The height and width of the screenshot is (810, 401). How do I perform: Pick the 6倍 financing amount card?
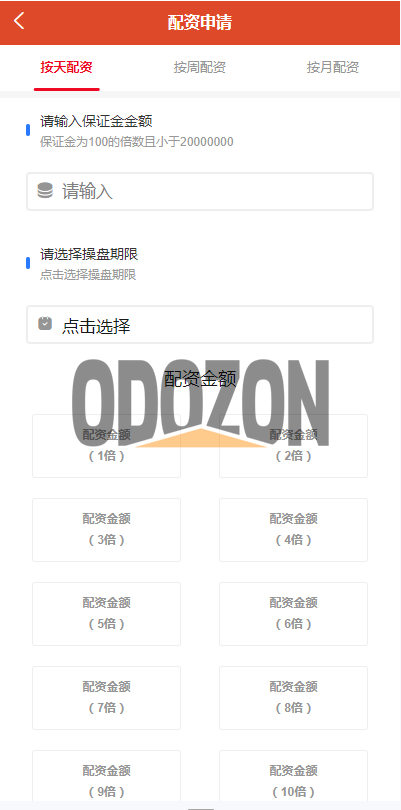tap(294, 614)
